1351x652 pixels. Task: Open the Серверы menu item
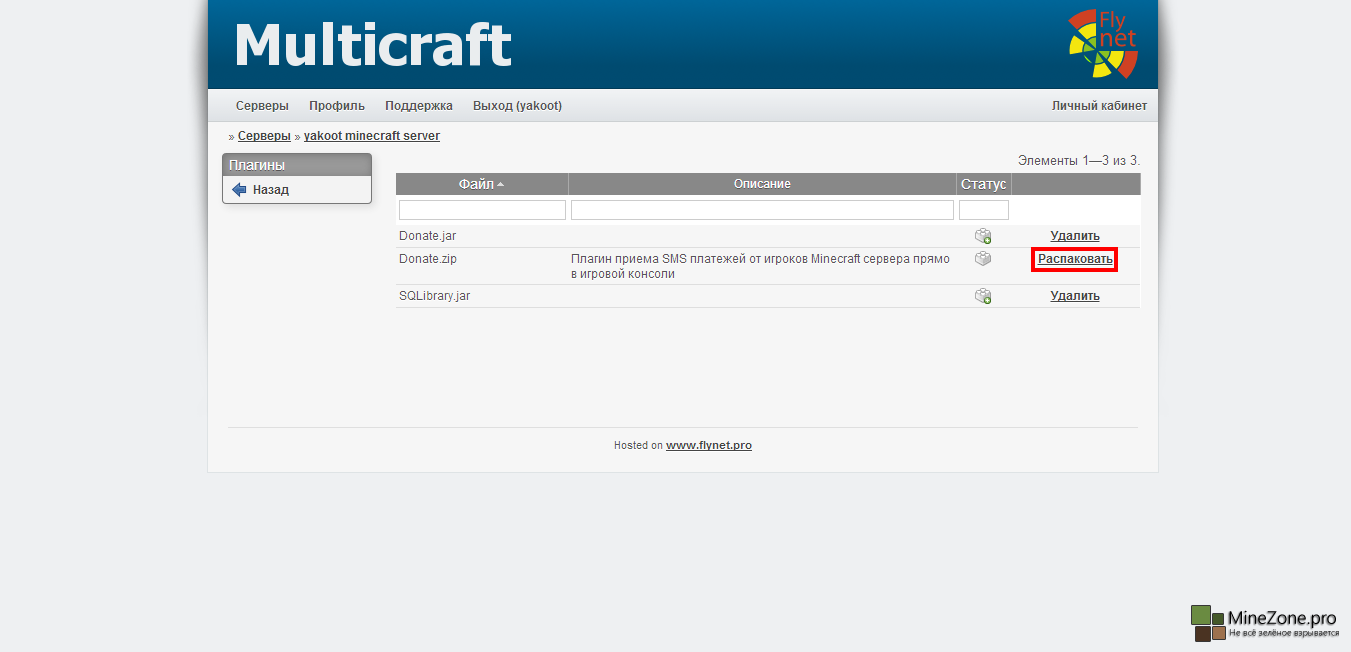coord(262,106)
